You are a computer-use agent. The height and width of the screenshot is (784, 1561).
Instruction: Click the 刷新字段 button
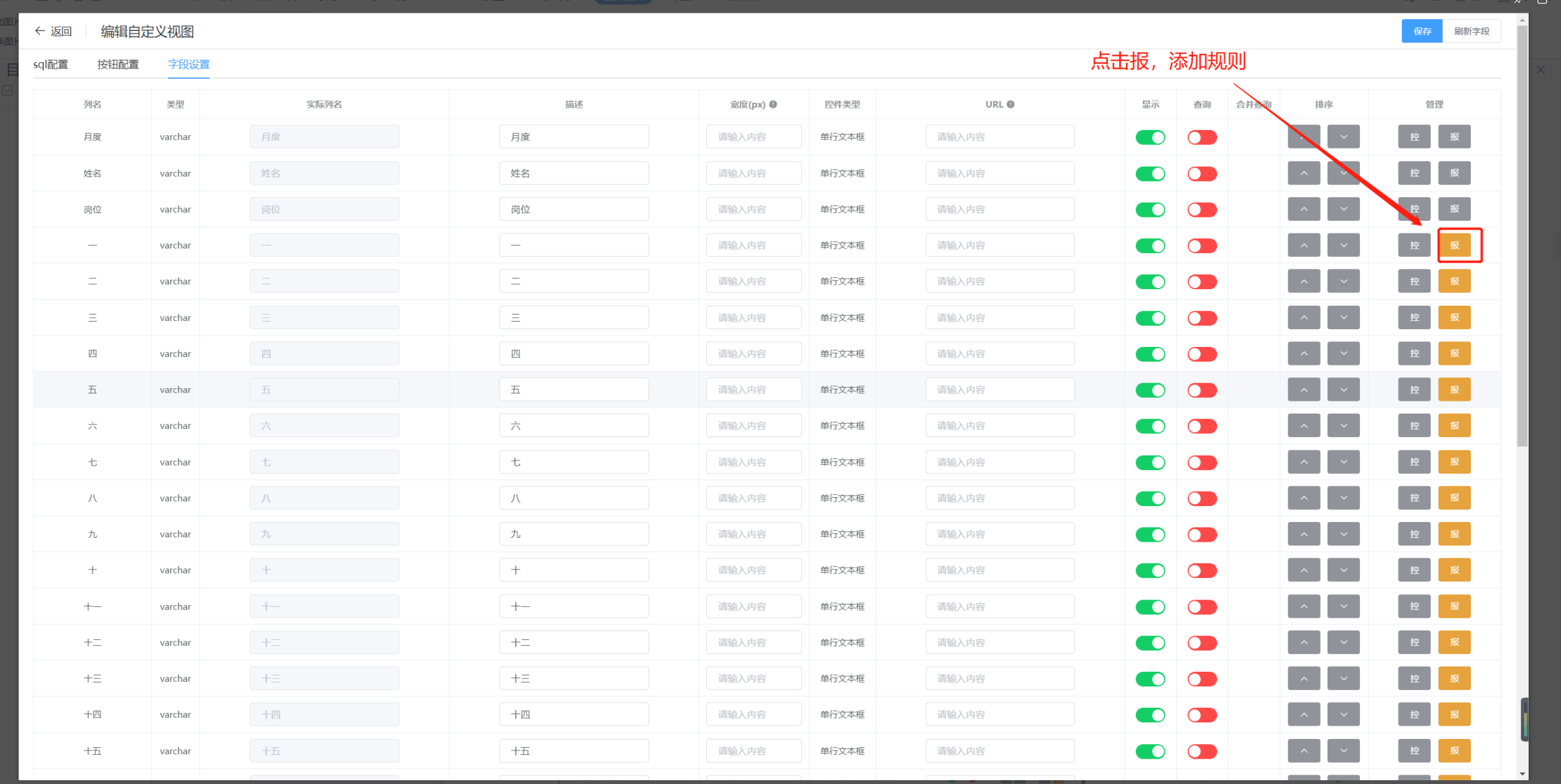[x=1472, y=31]
